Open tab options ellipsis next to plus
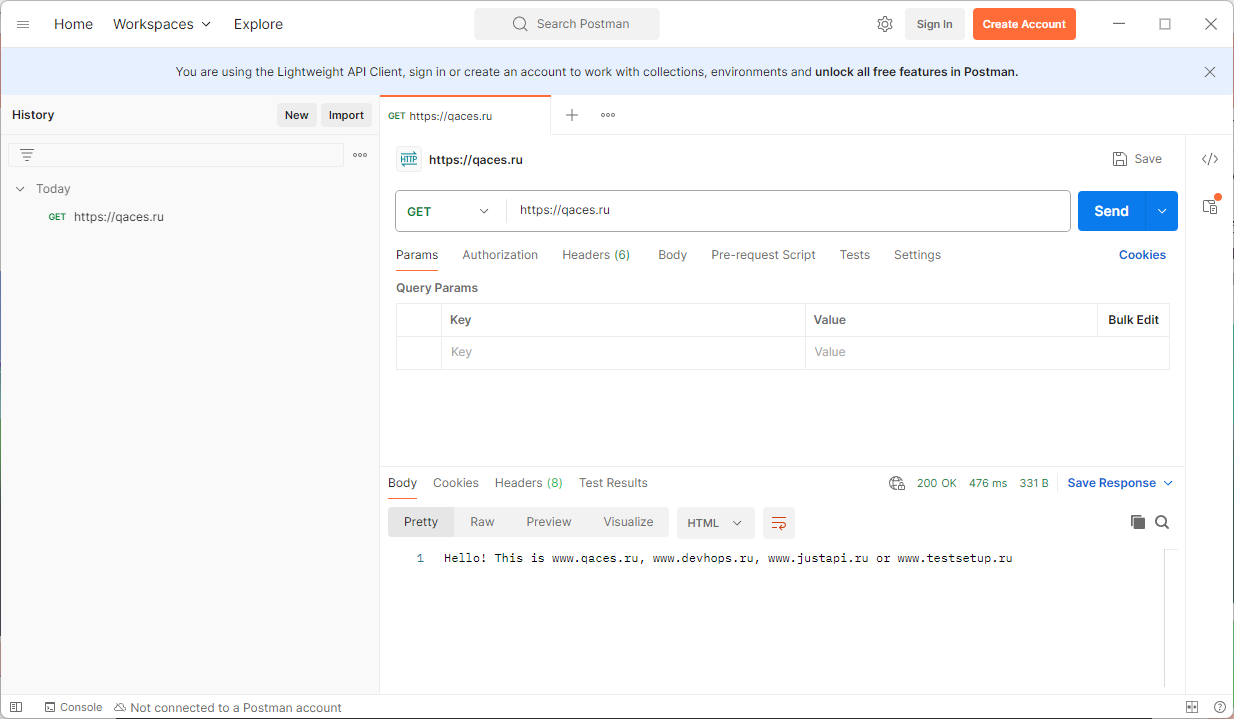This screenshot has height=719, width=1234. (x=608, y=115)
